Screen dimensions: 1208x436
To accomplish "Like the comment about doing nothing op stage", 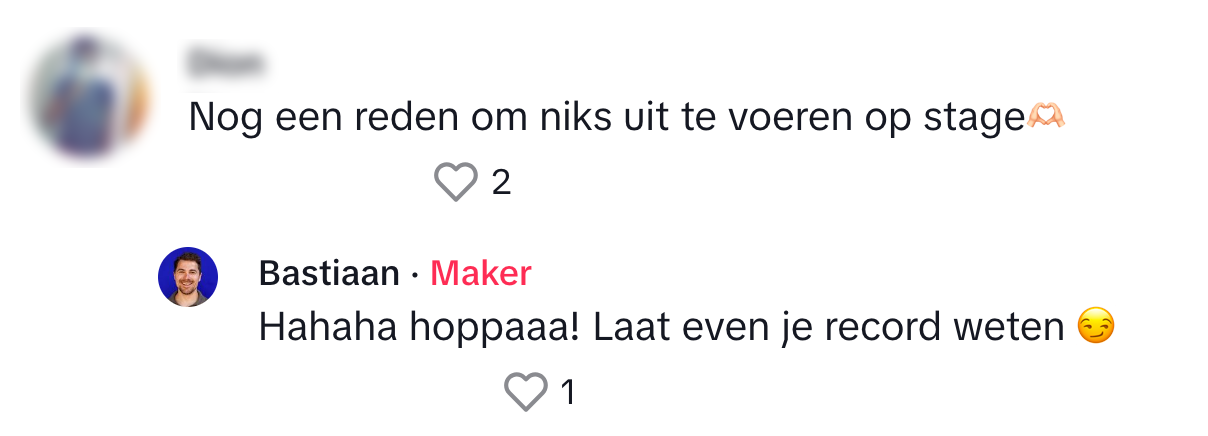I will tap(456, 182).
